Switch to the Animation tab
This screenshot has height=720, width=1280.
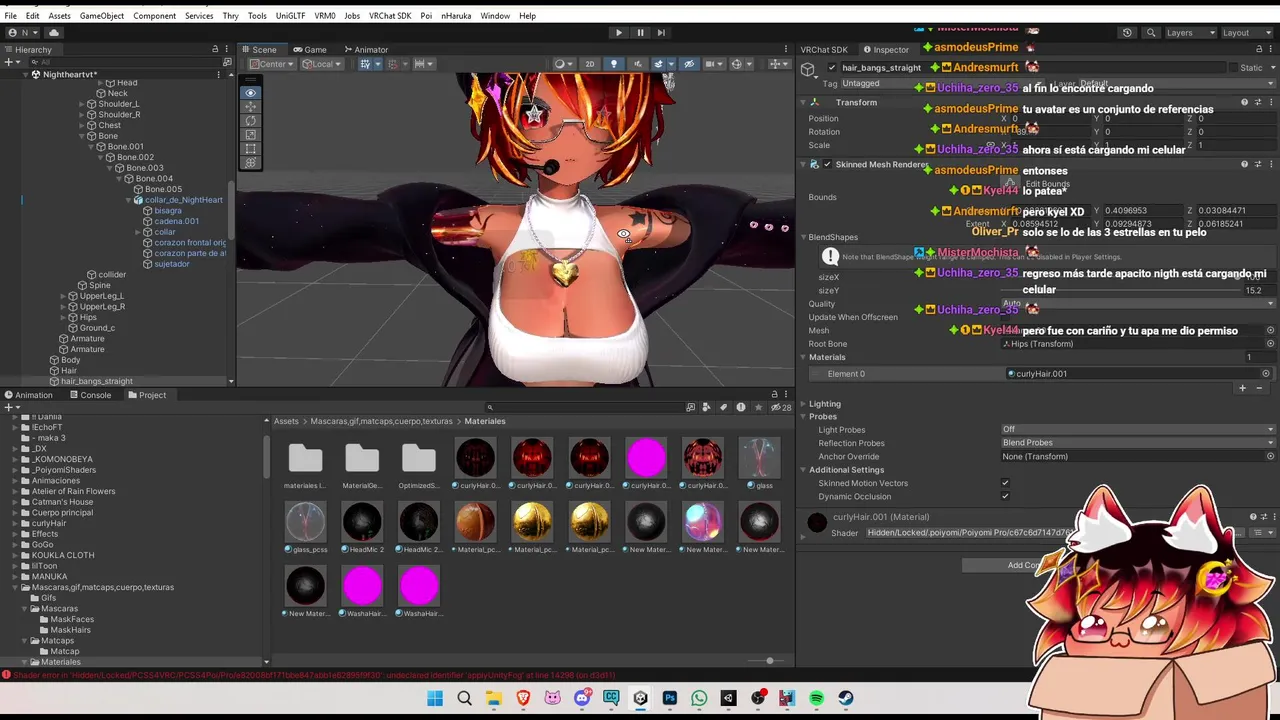coord(28,395)
